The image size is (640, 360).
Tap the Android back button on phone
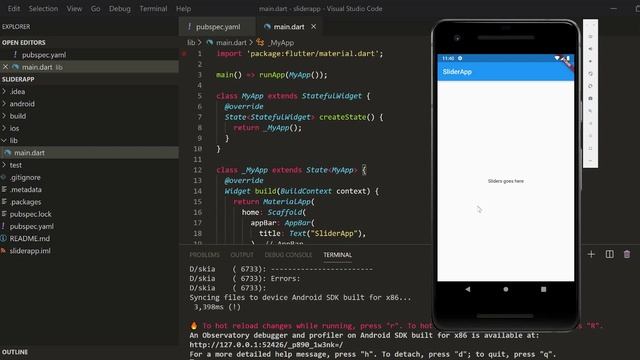pyautogui.click(x=468, y=289)
